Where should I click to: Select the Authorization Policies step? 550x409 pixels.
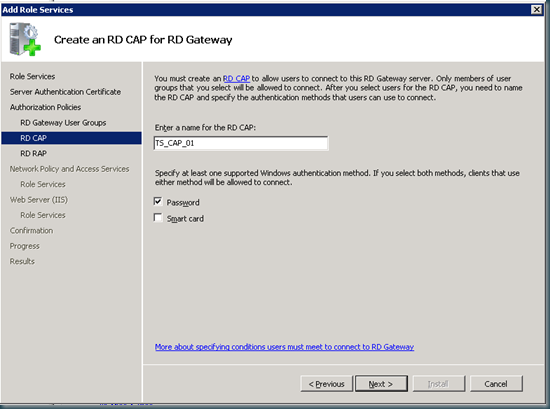45,107
